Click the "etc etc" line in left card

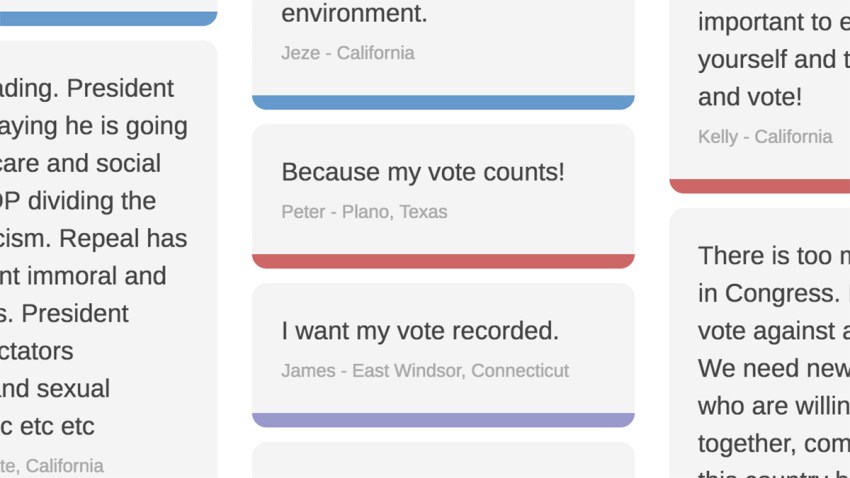point(47,427)
